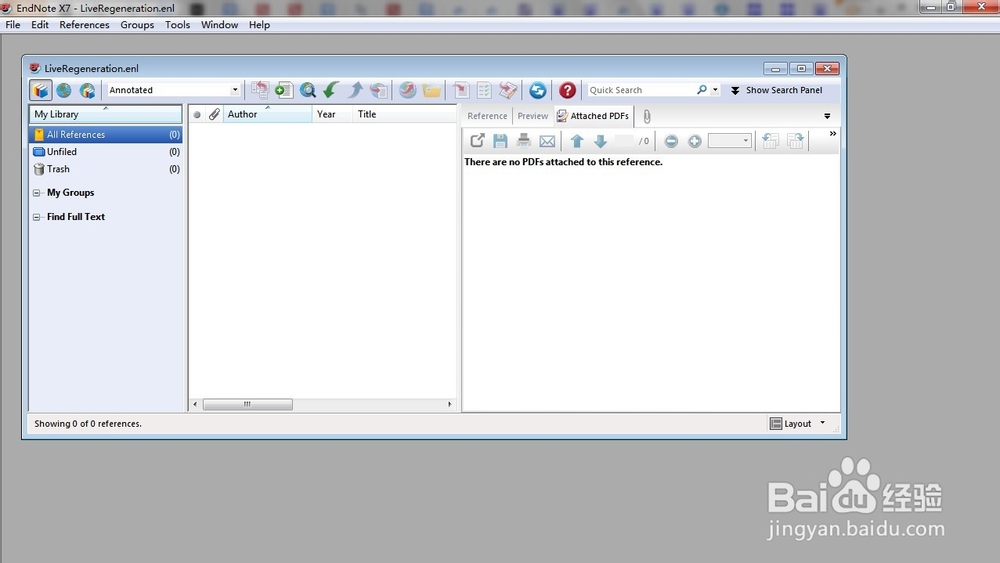Image resolution: width=1000 pixels, height=563 pixels.
Task: Open the File menu
Action: (13, 25)
